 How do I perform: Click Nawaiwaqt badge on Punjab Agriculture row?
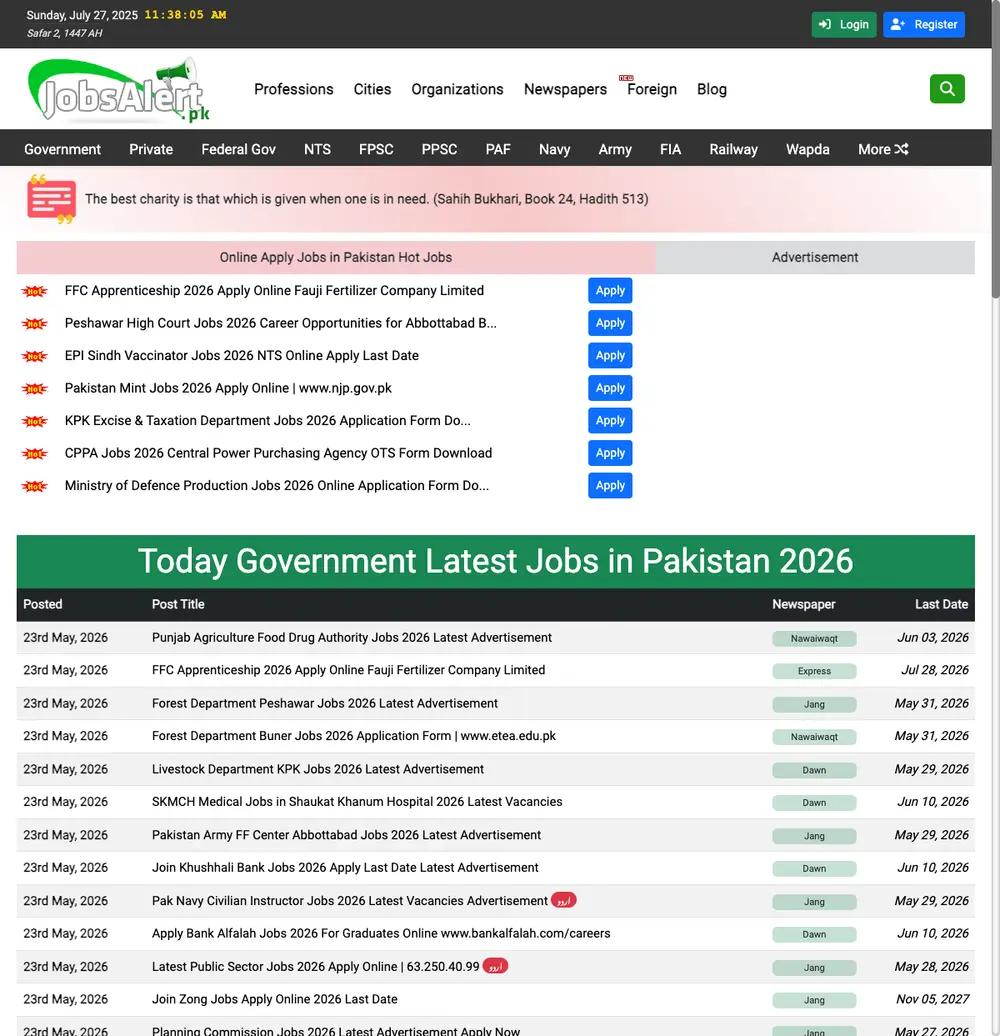pos(814,638)
